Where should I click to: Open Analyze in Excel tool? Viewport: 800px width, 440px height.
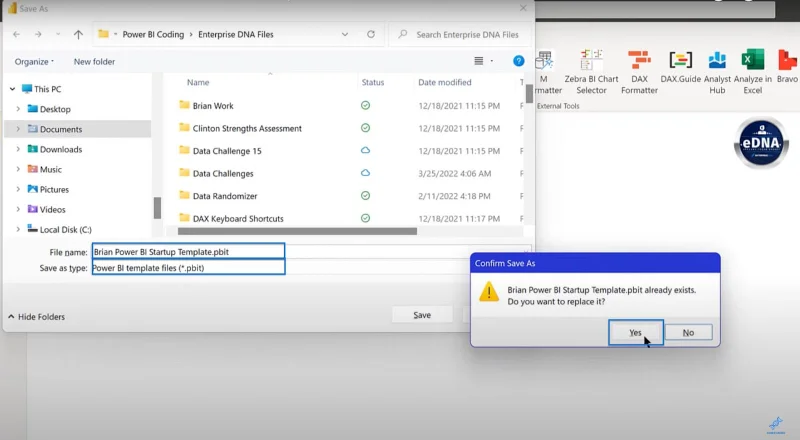[753, 72]
